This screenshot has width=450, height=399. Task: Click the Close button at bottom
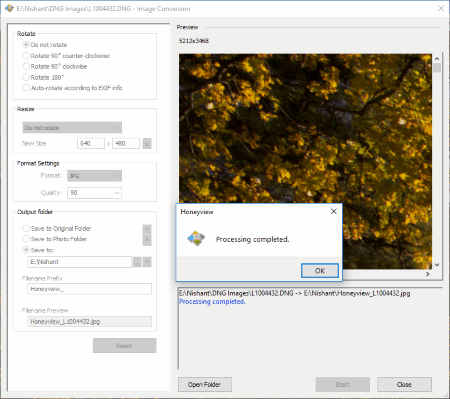pos(404,385)
